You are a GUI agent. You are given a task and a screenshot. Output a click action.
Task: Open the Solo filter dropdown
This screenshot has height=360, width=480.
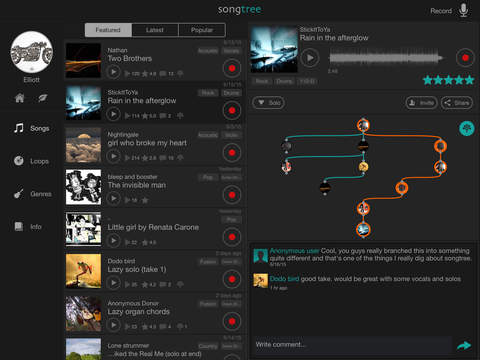pos(269,103)
